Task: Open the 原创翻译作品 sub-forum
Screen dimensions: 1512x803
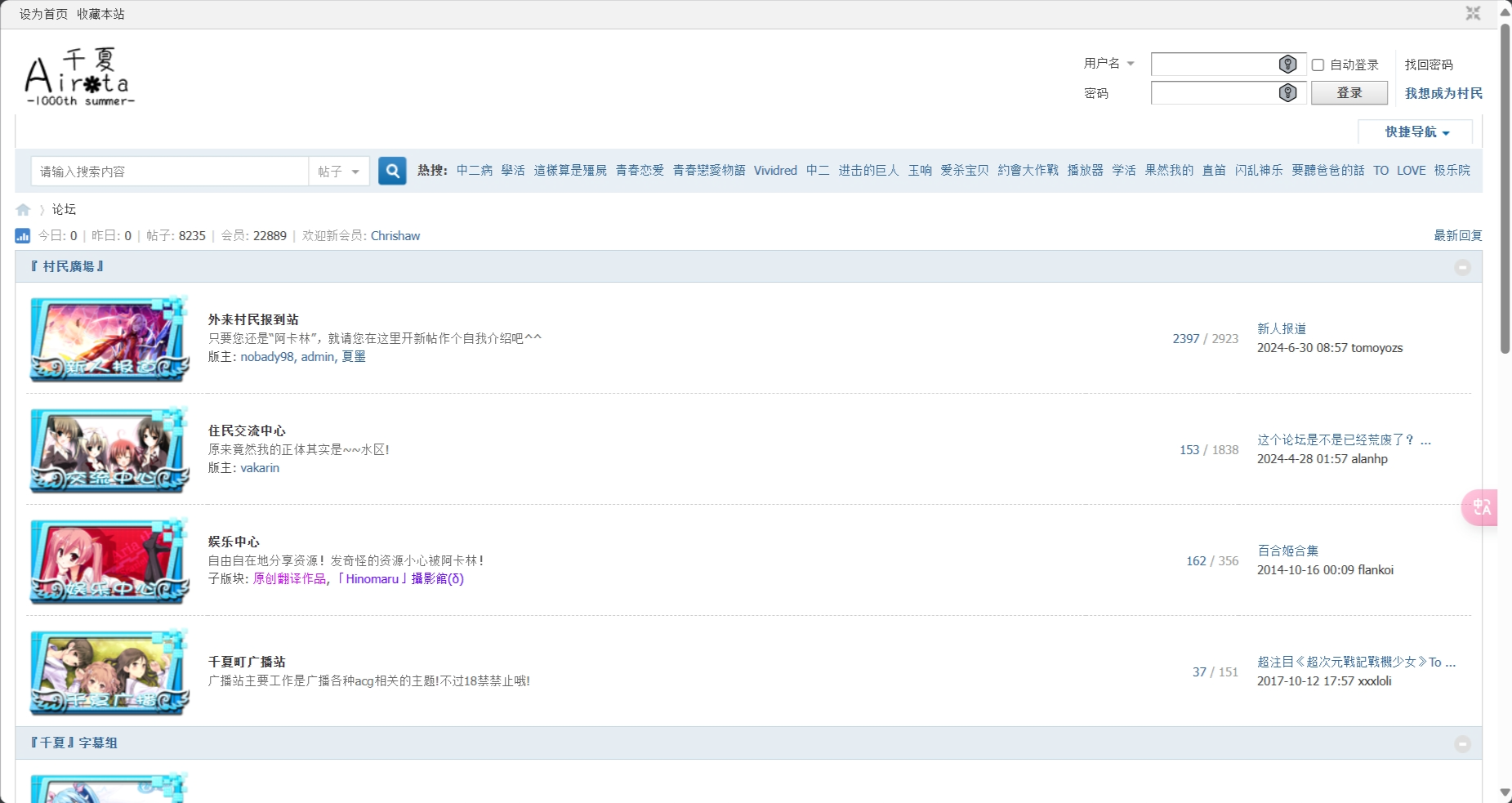Action: click(x=289, y=578)
